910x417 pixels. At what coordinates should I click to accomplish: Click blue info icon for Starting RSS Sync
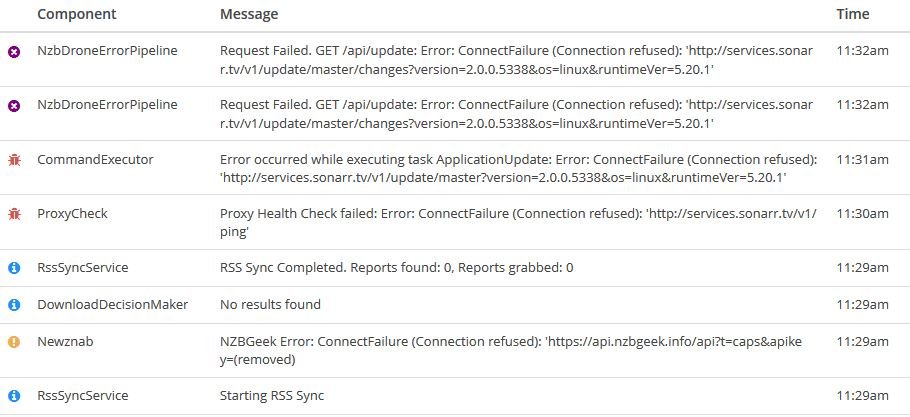pyautogui.click(x=14, y=396)
